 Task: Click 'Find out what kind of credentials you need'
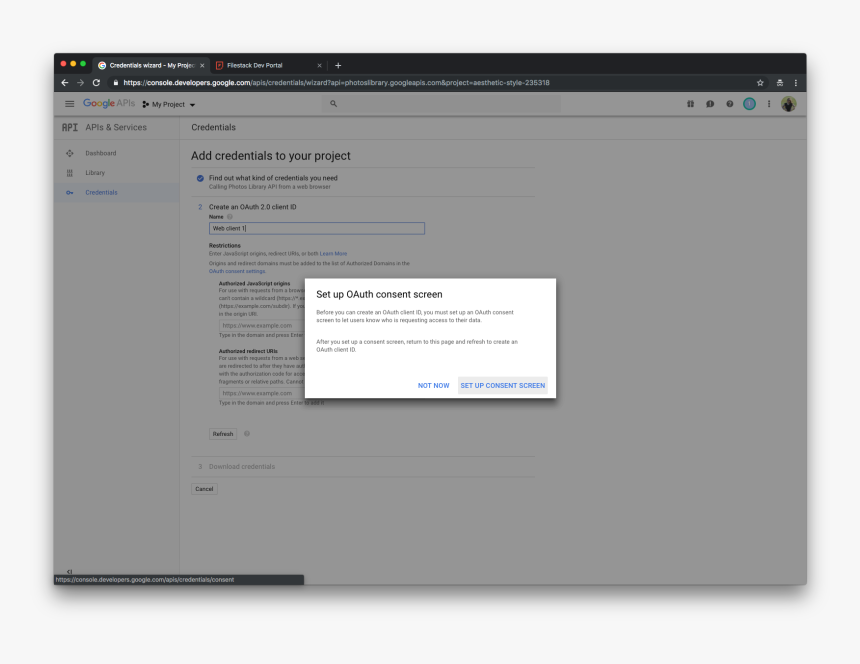pyautogui.click(x=273, y=178)
